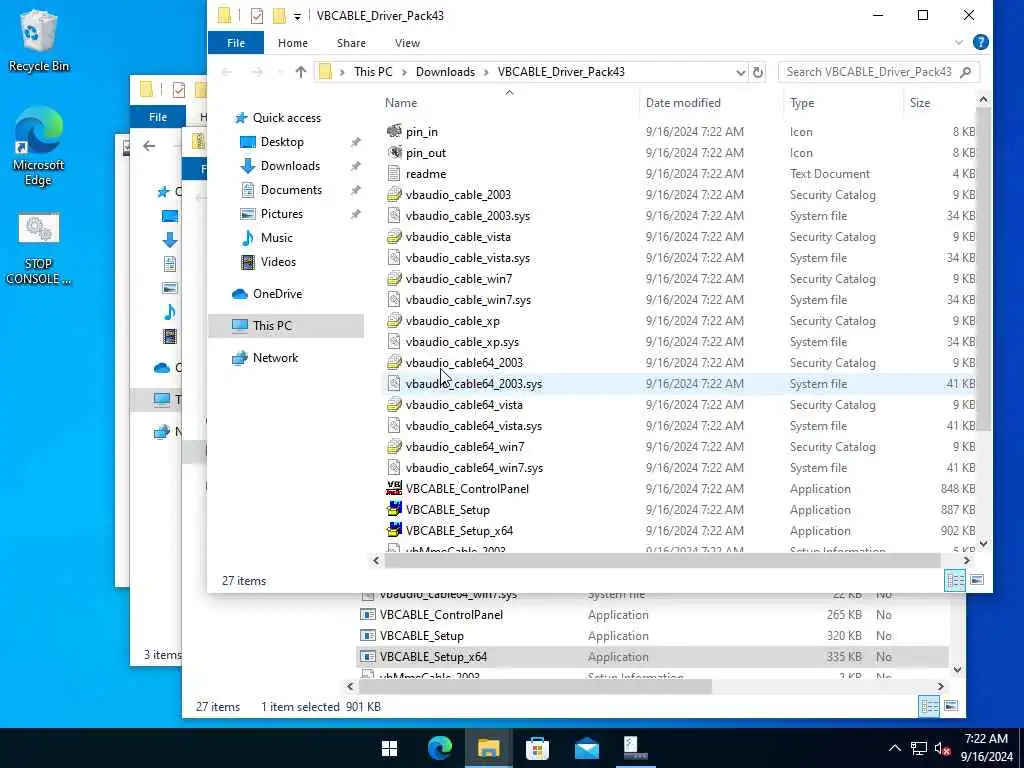Select vbaudio_cable_2003 security catalog icon

(394, 195)
